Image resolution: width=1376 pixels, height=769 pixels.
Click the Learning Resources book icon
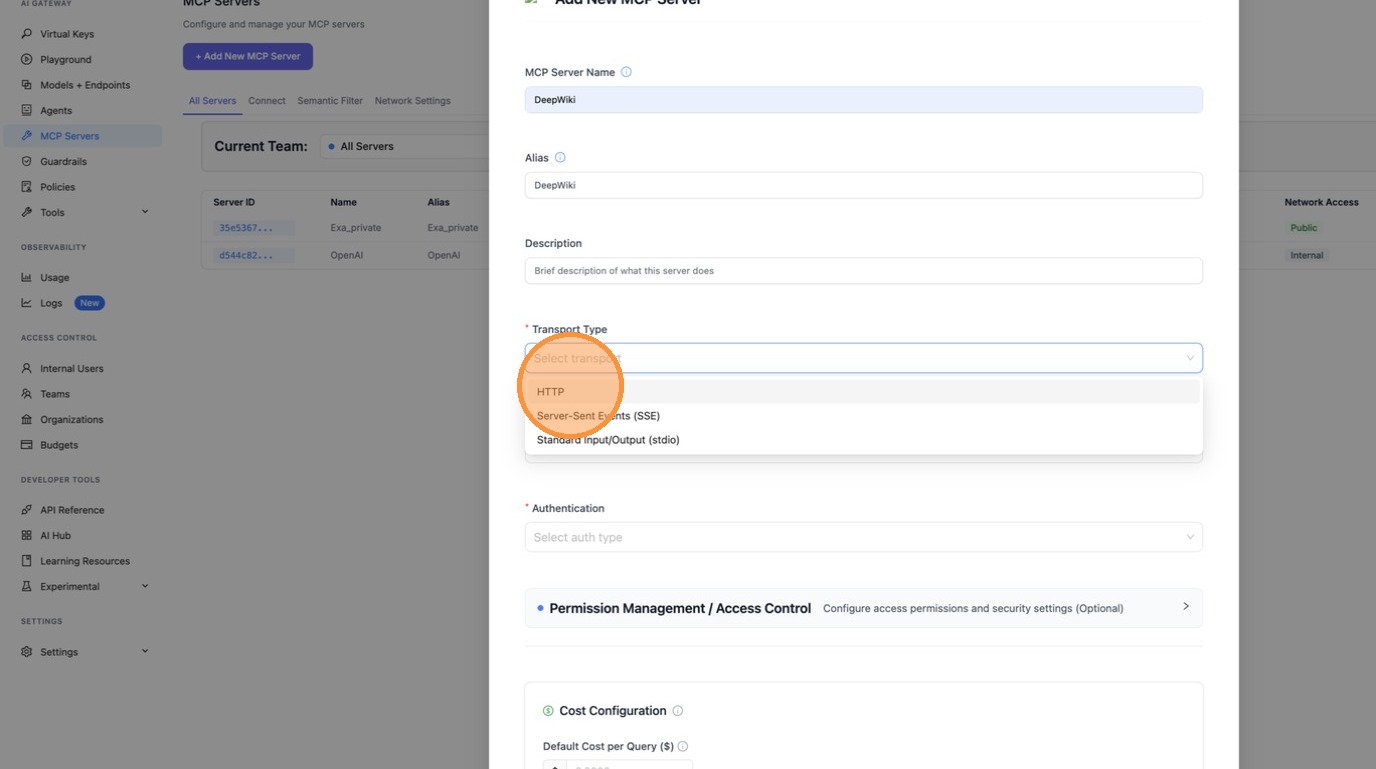[27, 561]
